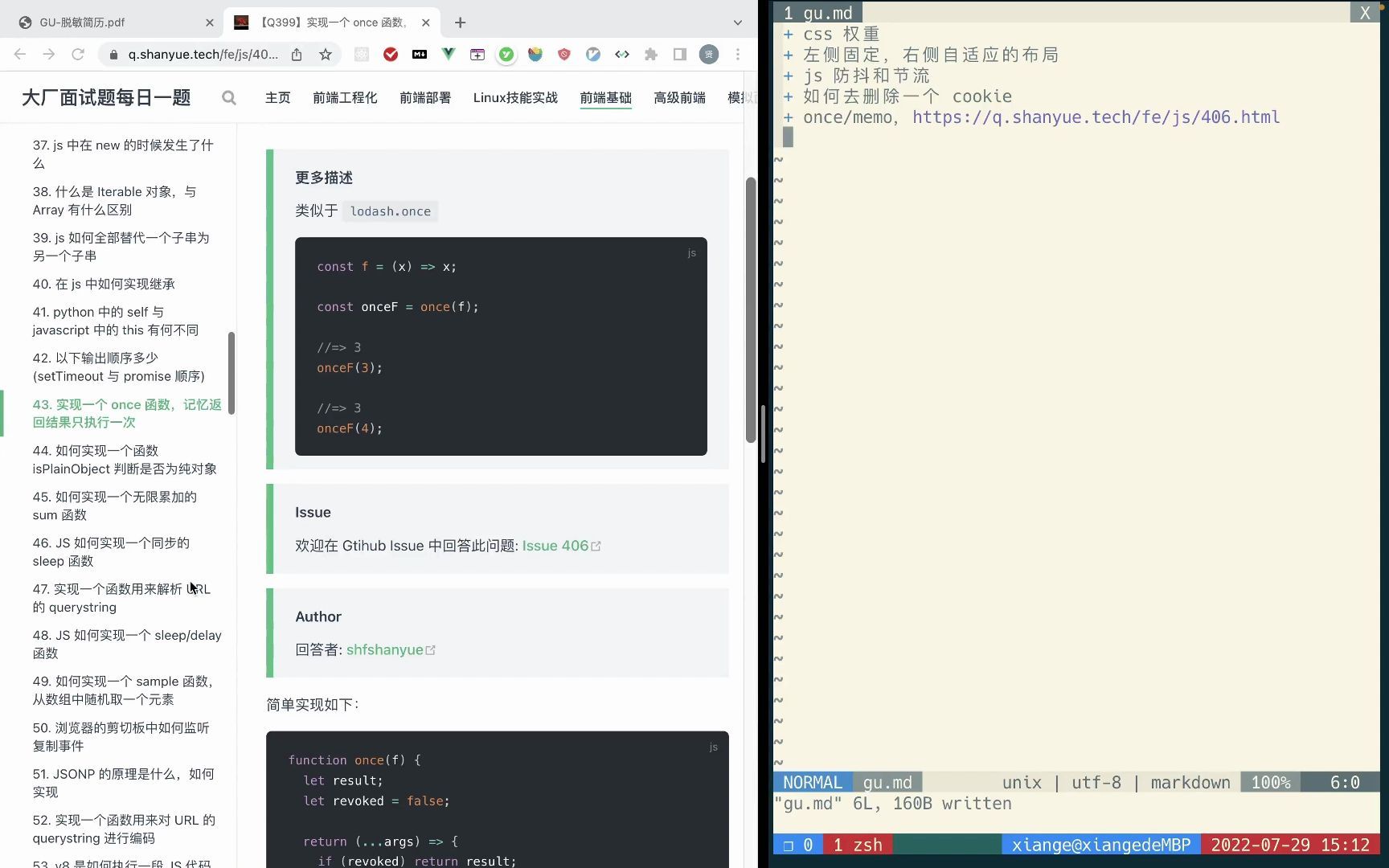Go back using the browser back arrow

pyautogui.click(x=20, y=54)
